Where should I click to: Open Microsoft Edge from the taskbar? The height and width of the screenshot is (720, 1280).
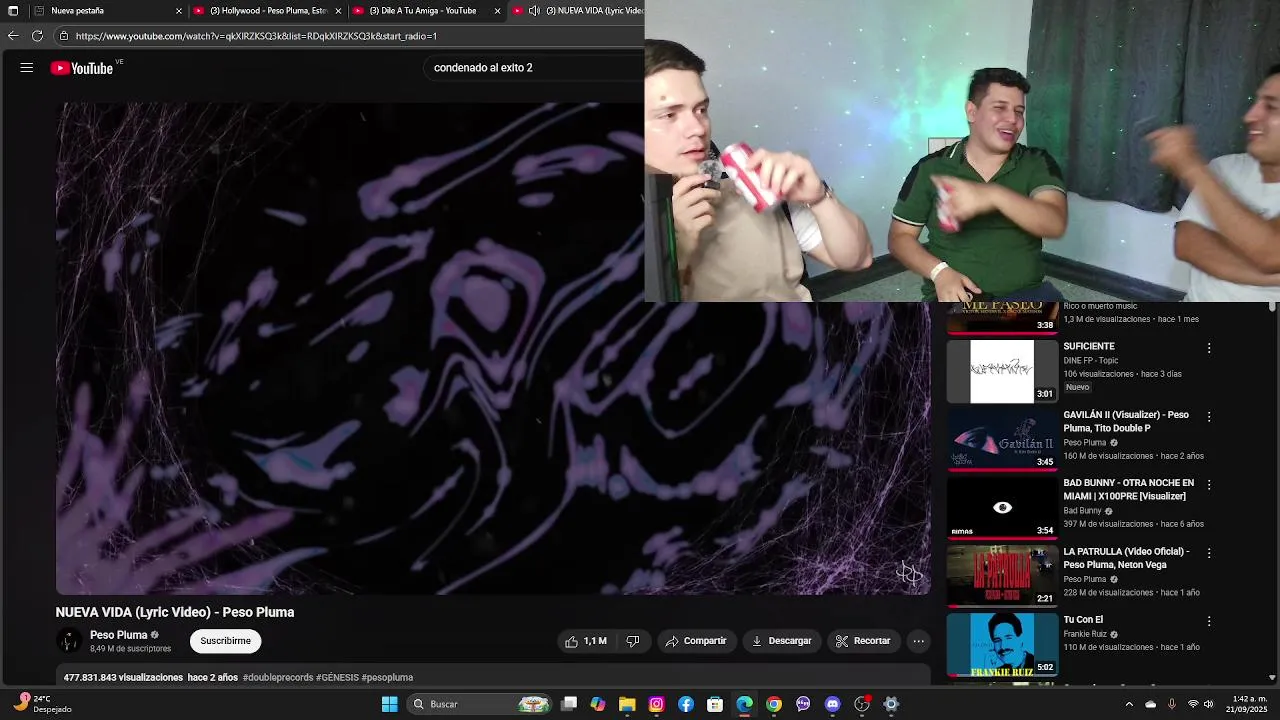[745, 704]
